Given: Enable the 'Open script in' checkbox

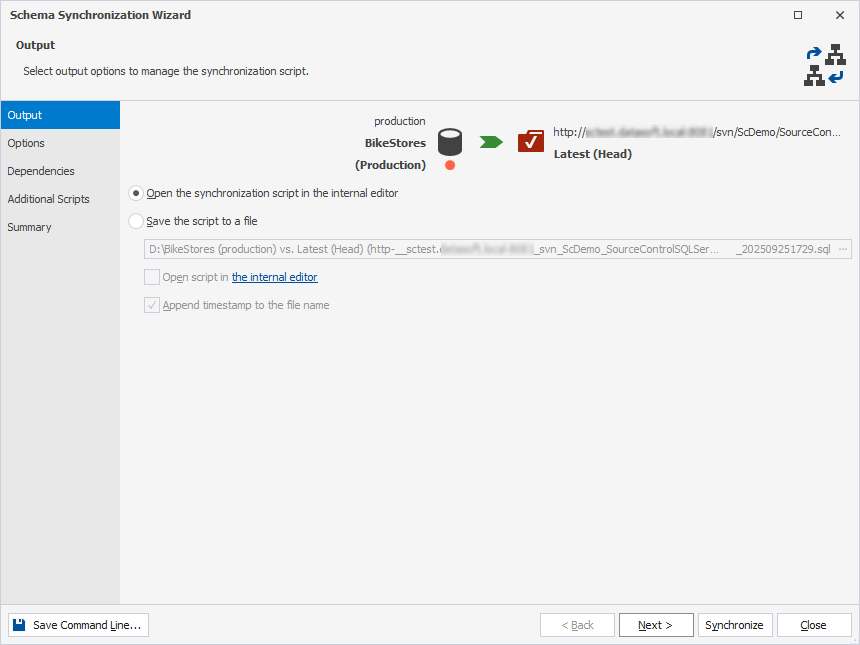Looking at the screenshot, I should [151, 277].
